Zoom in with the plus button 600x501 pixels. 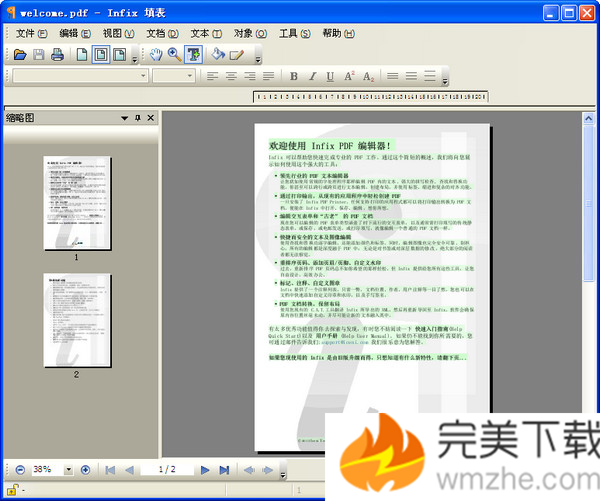point(86,470)
